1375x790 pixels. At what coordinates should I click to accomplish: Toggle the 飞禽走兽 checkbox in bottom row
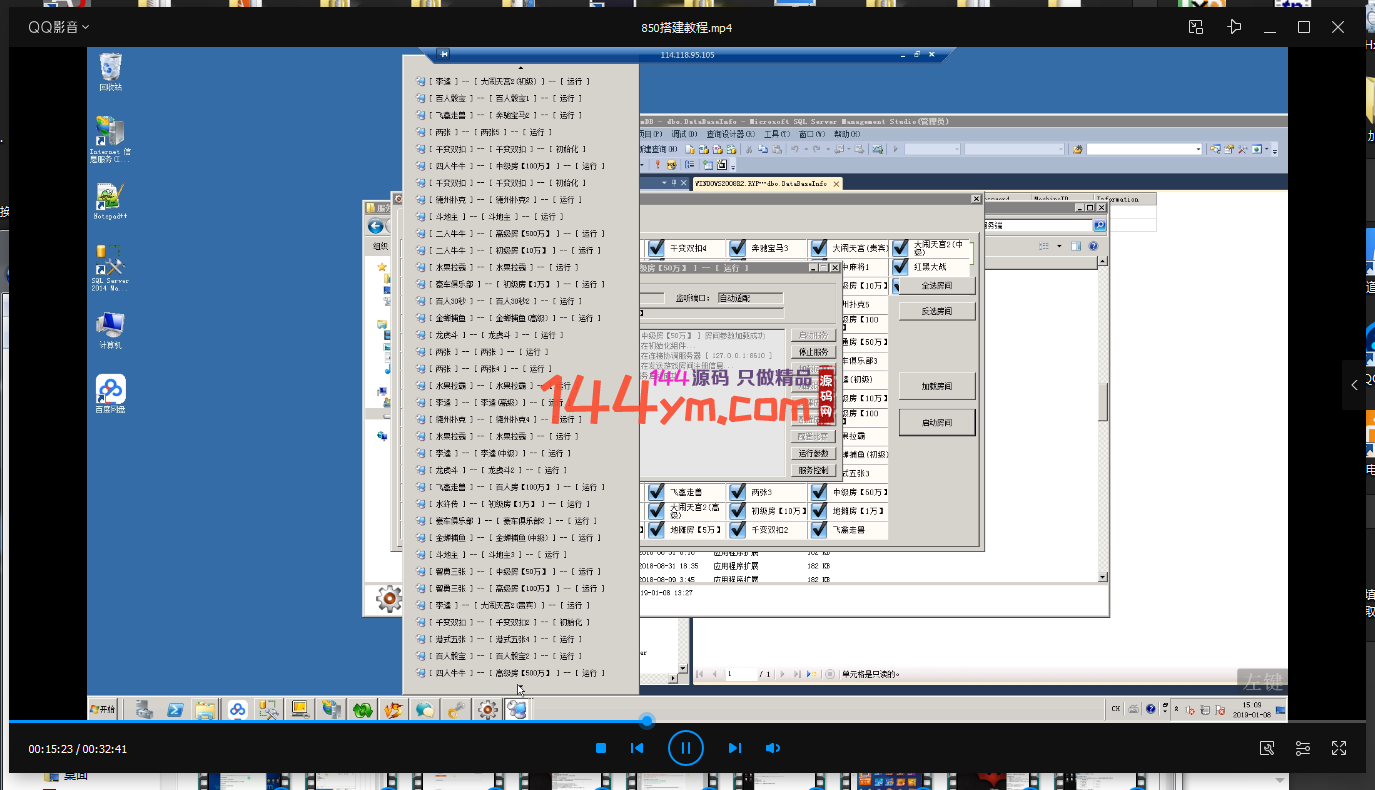point(656,492)
